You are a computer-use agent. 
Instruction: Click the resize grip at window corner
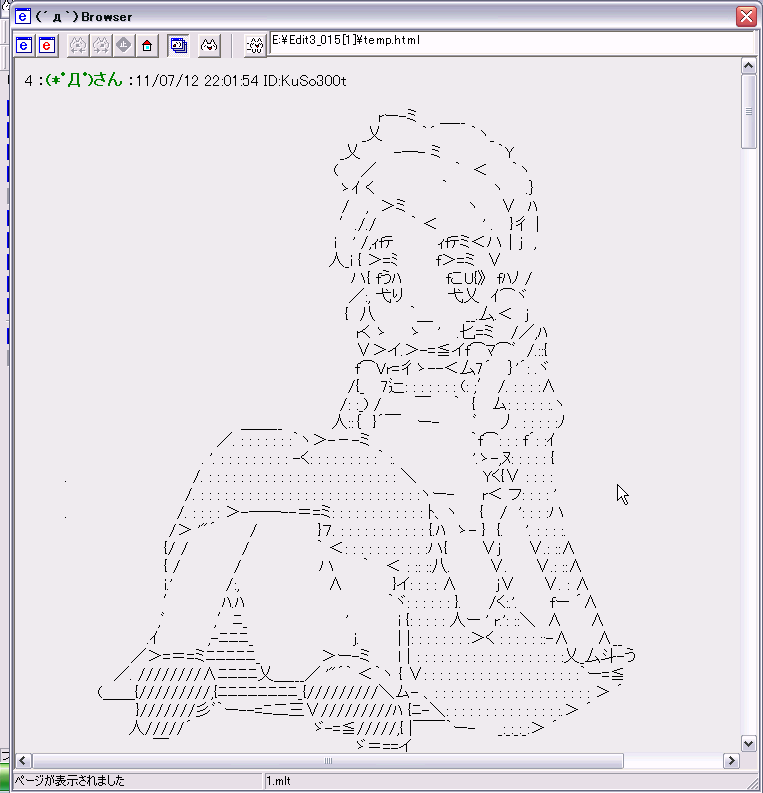755,783
